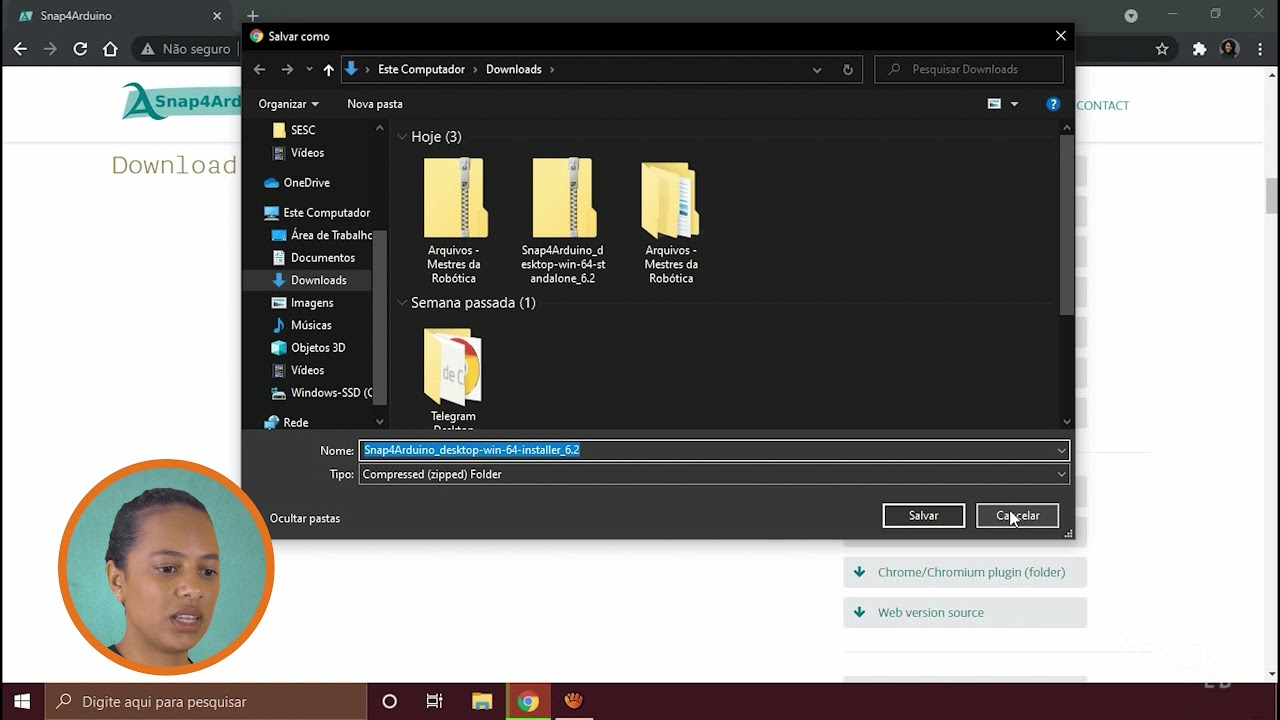Open Chrome extensions puzzle icon
1280x720 pixels.
[x=1200, y=49]
